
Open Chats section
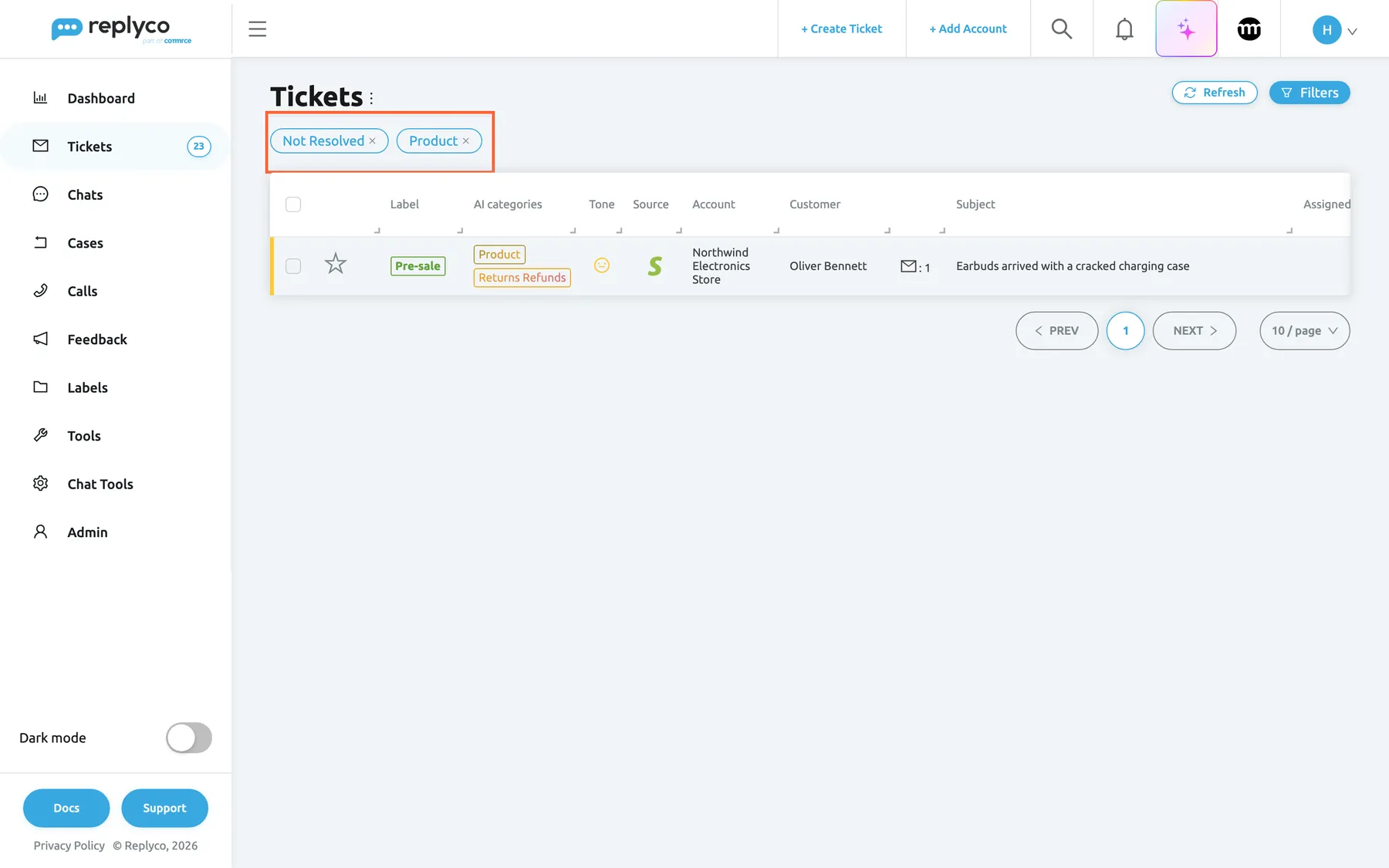pyautogui.click(x=85, y=194)
